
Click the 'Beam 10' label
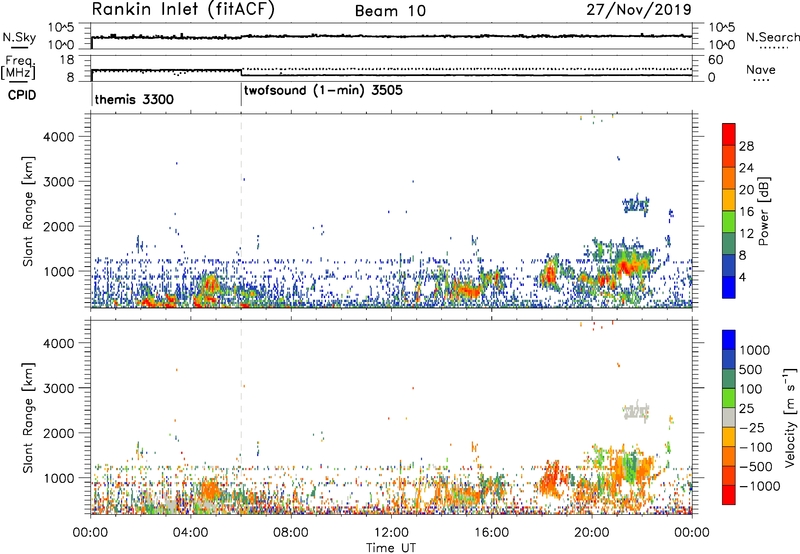click(390, 11)
